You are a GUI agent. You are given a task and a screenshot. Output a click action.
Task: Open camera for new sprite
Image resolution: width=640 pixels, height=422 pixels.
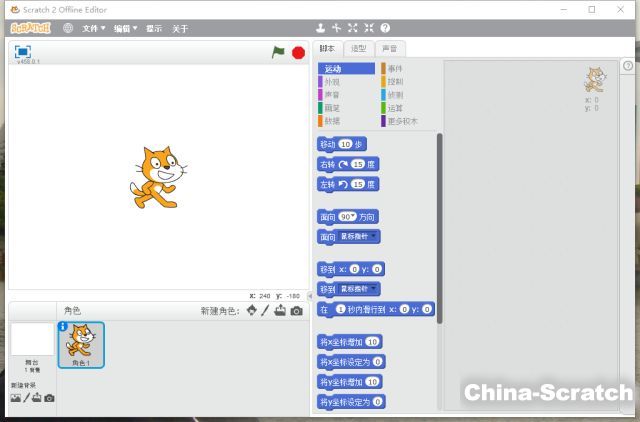point(296,311)
